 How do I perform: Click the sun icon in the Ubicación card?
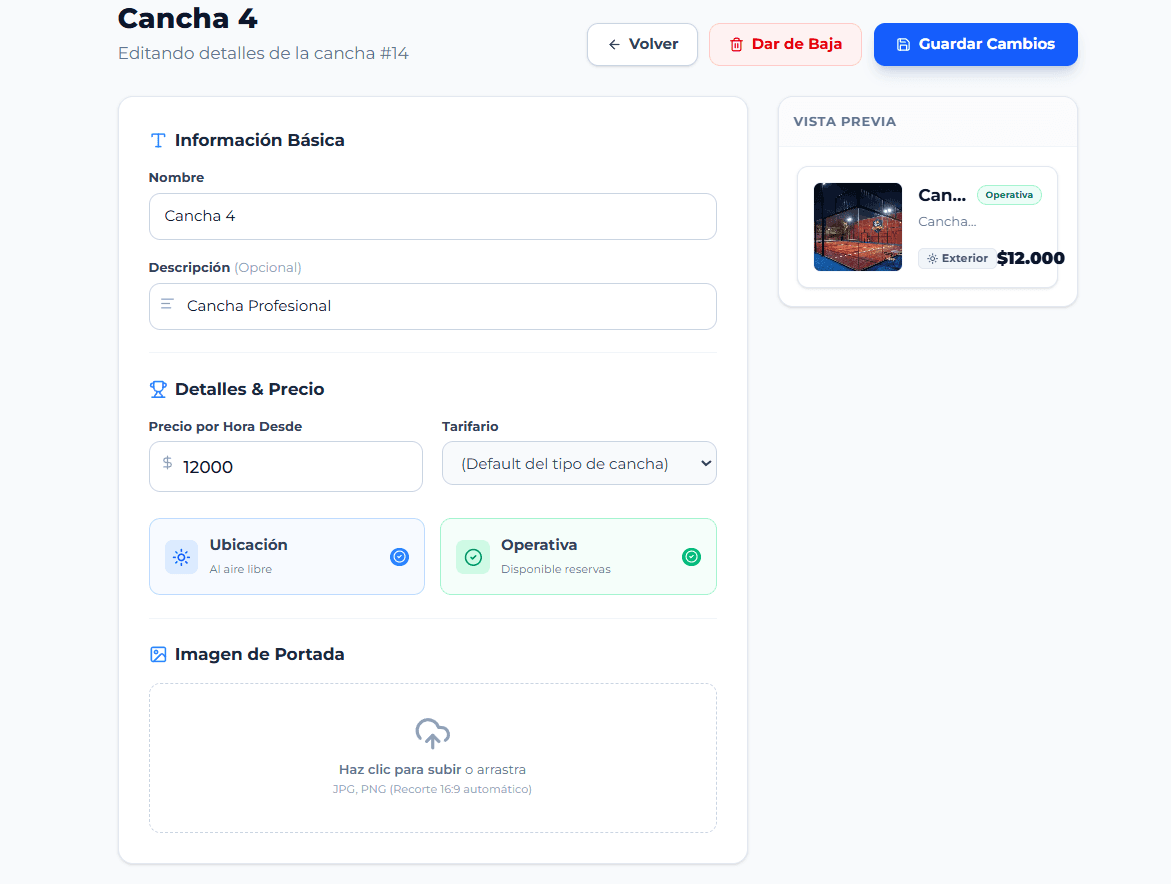click(x=181, y=556)
